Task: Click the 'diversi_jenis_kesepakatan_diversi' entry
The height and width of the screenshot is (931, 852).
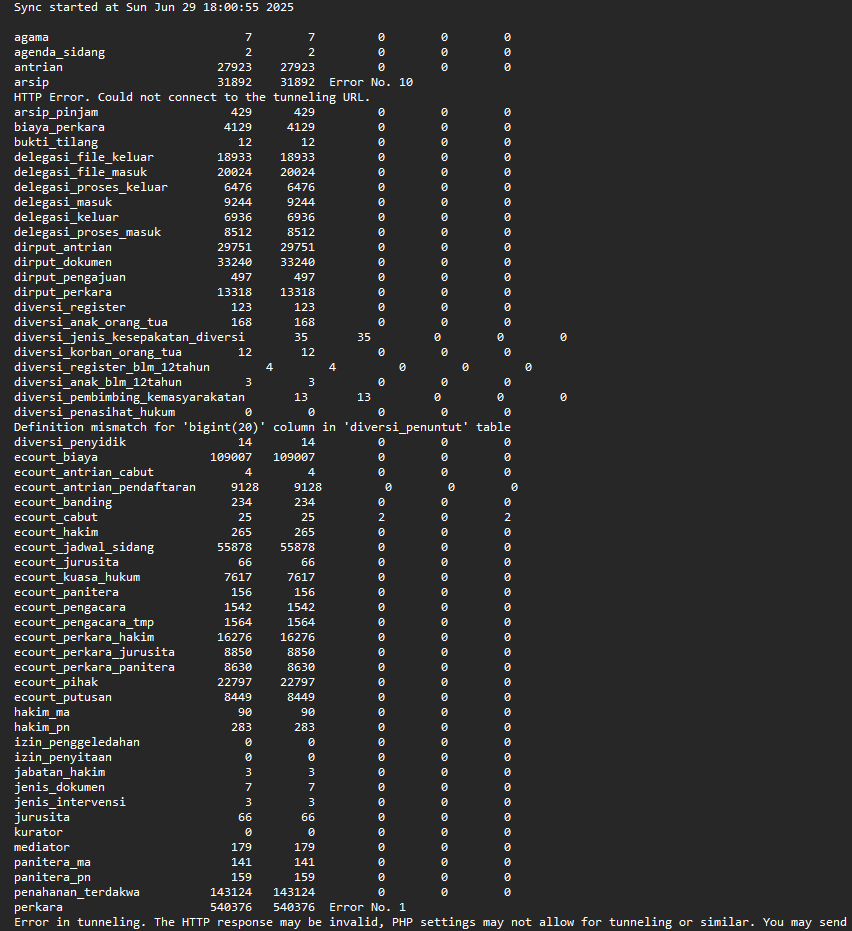Action: 129,337
